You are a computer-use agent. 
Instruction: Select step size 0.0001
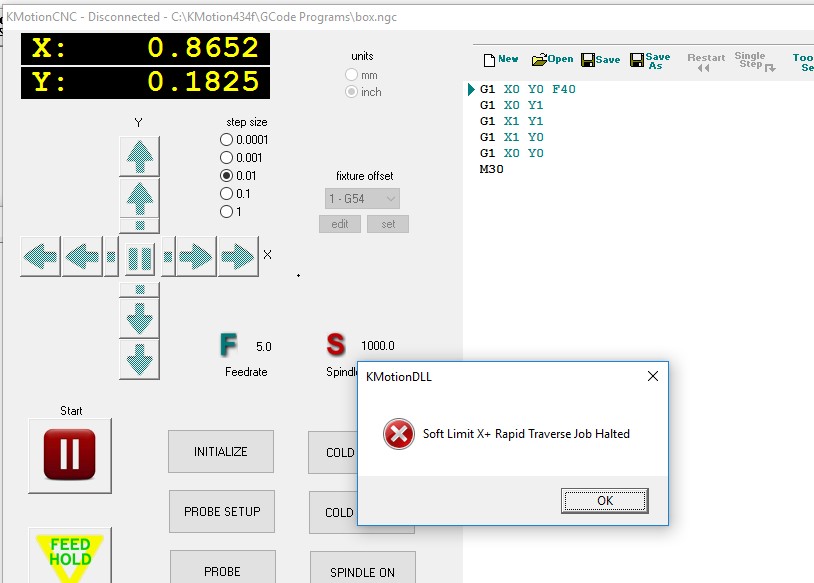[x=226, y=140]
